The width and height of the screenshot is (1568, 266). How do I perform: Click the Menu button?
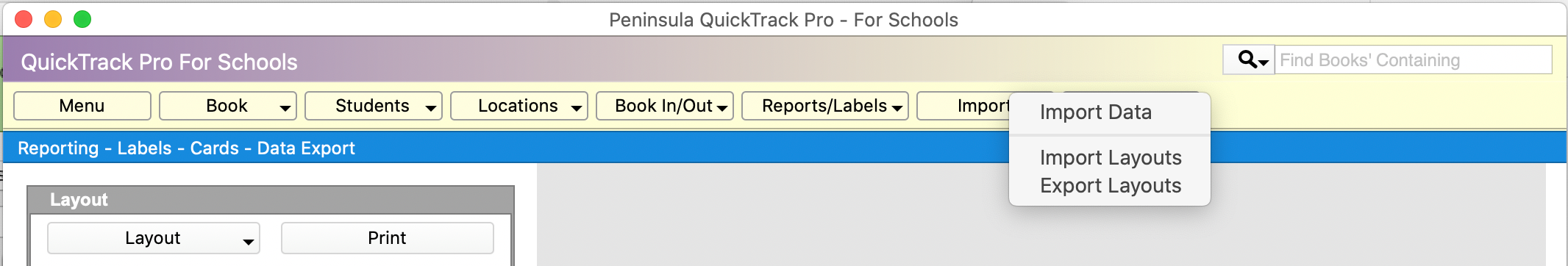(82, 106)
